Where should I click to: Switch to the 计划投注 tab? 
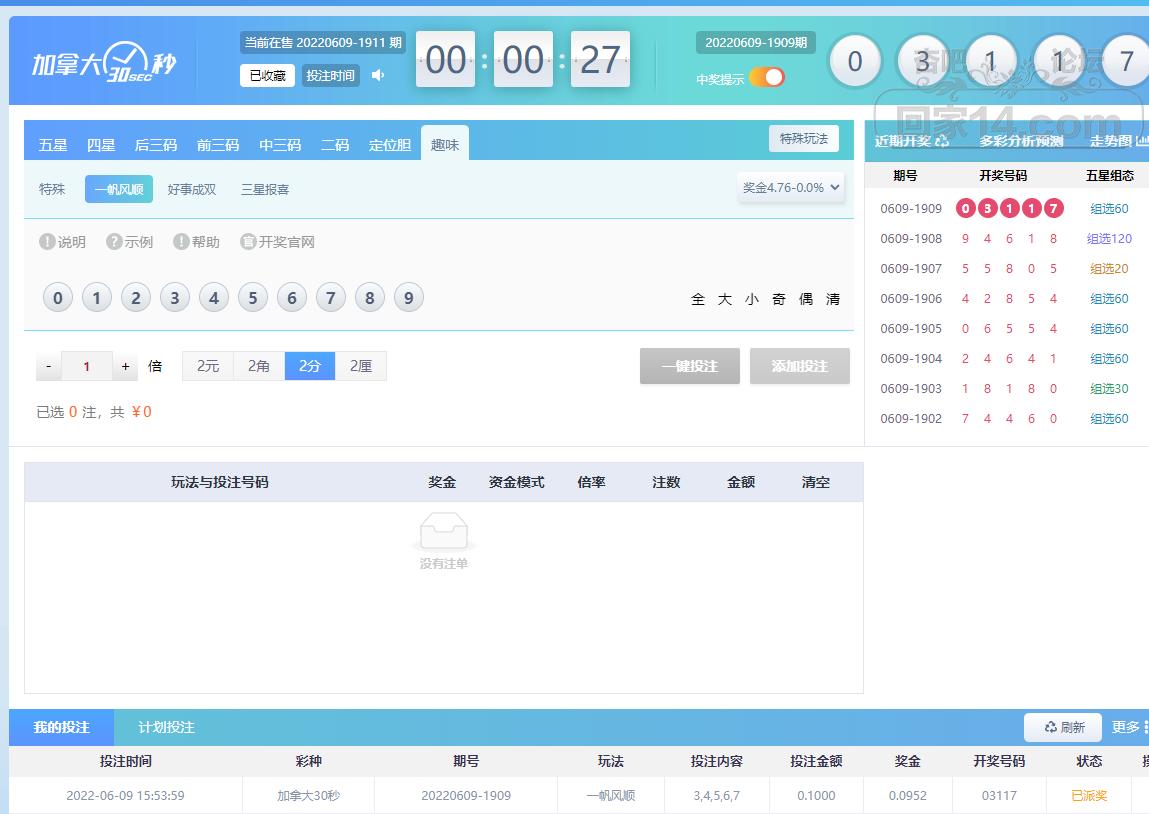pos(166,727)
